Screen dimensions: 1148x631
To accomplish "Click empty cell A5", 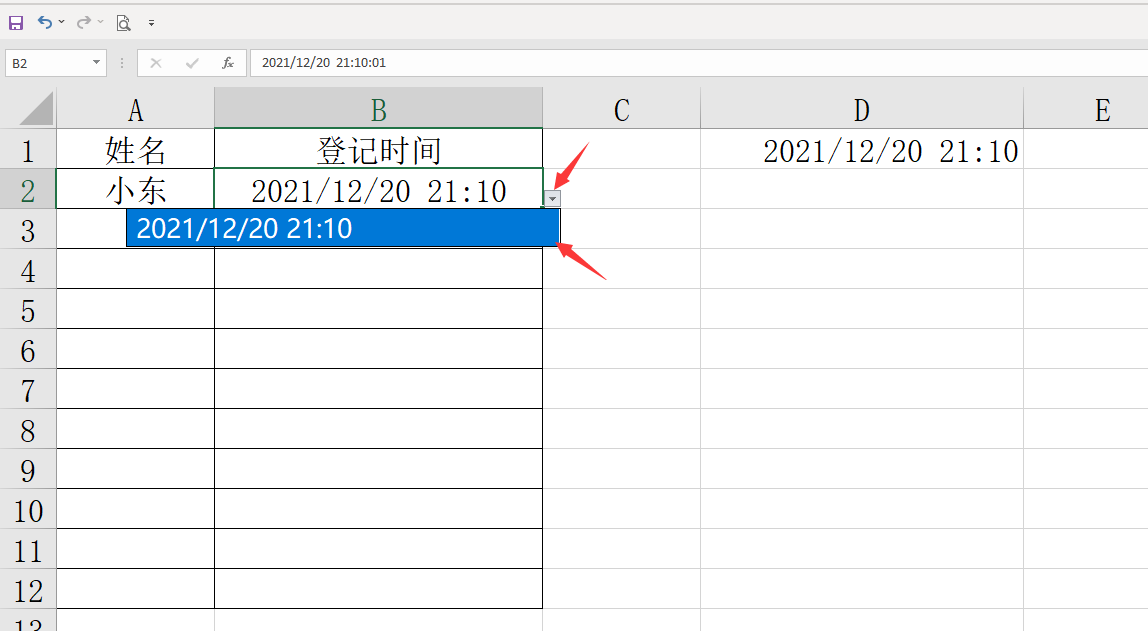I will coord(135,309).
